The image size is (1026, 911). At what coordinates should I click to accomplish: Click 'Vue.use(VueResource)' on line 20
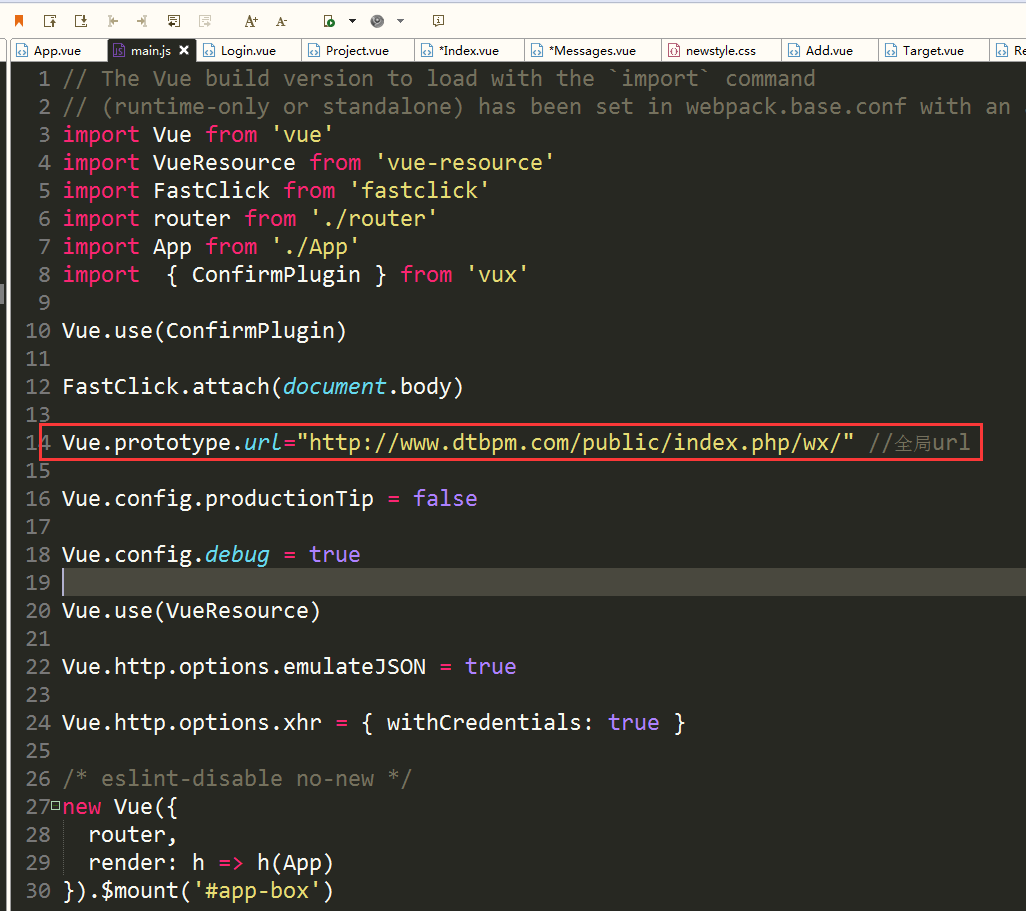click(x=191, y=611)
